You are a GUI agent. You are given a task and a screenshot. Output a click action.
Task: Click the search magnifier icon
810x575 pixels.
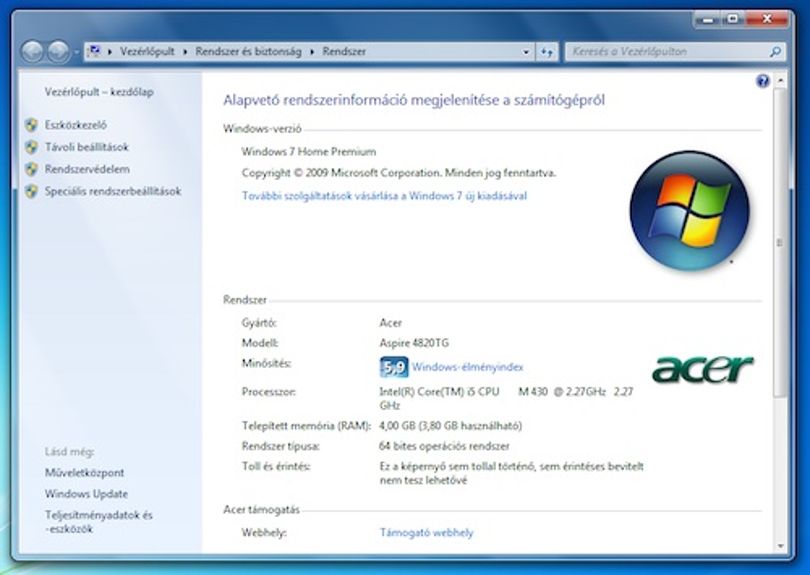(775, 52)
